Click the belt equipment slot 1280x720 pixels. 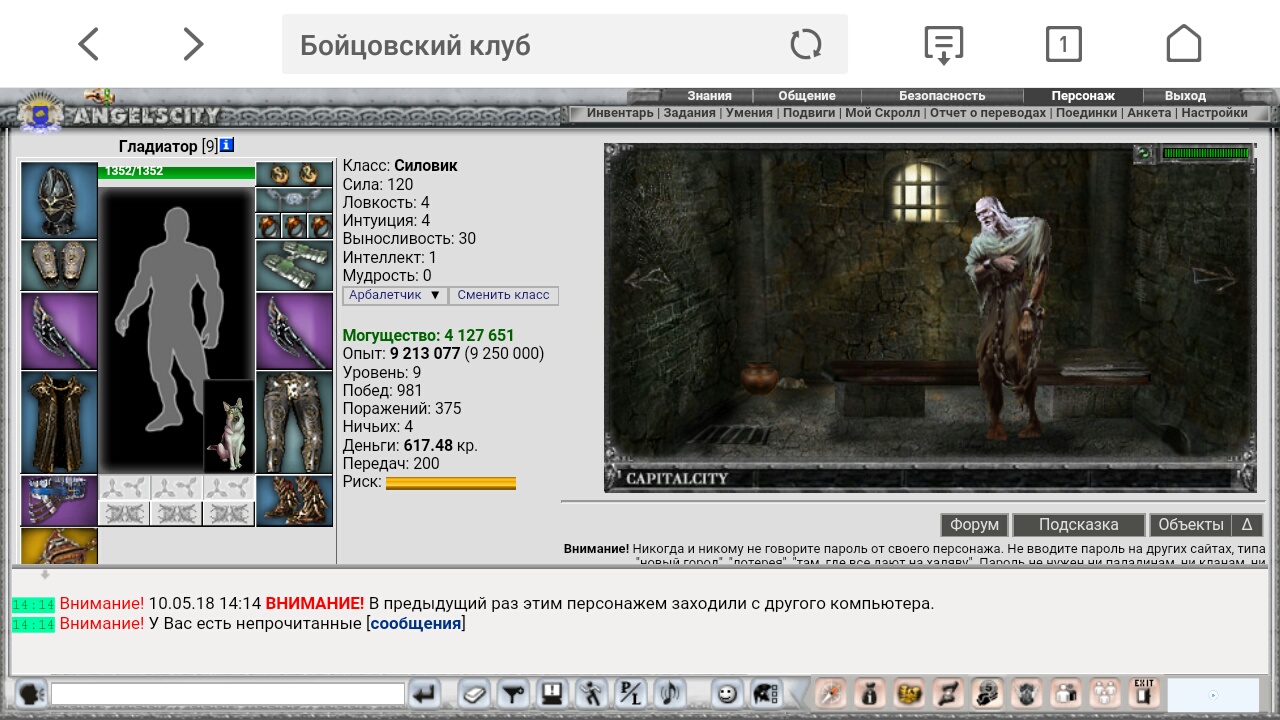point(59,500)
